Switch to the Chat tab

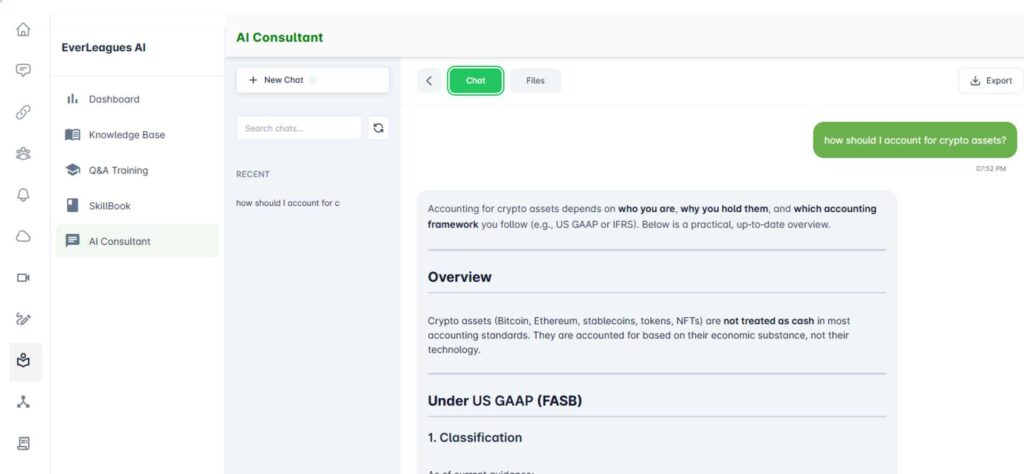[x=475, y=81]
